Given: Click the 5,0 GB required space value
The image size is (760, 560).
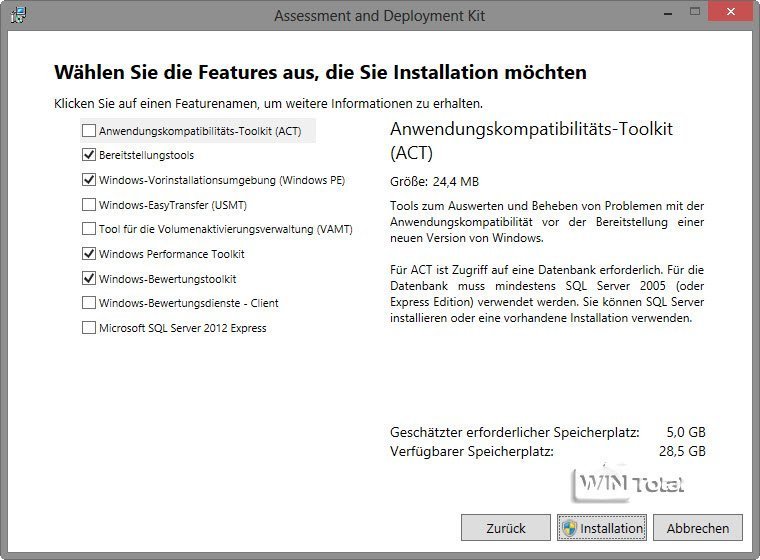Looking at the screenshot, I should click(686, 432).
